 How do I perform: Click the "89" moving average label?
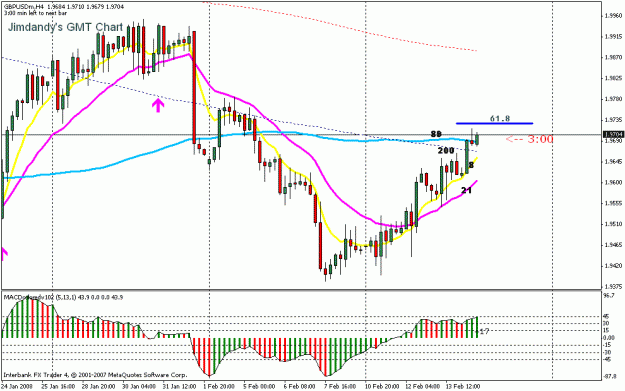coord(436,134)
